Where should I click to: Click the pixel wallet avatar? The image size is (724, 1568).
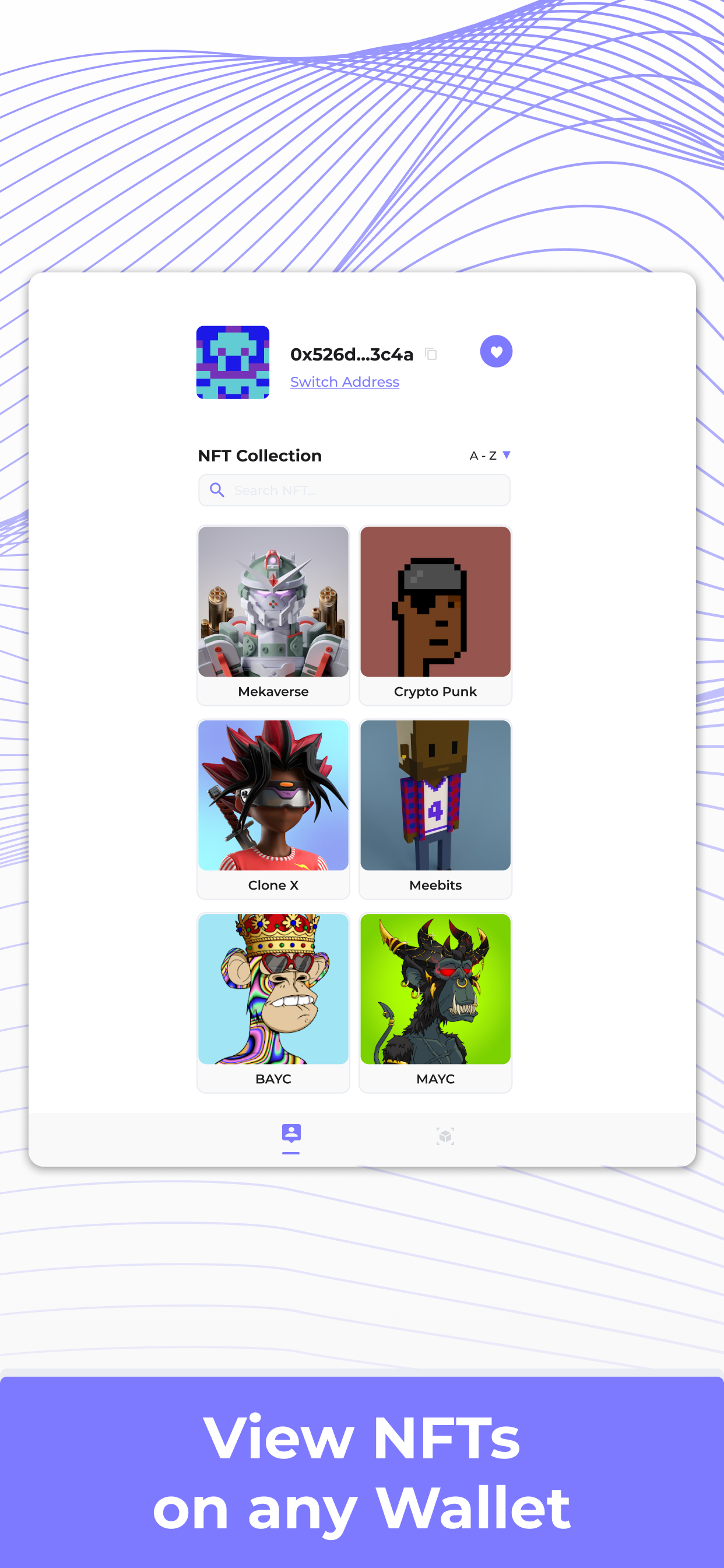point(233,362)
